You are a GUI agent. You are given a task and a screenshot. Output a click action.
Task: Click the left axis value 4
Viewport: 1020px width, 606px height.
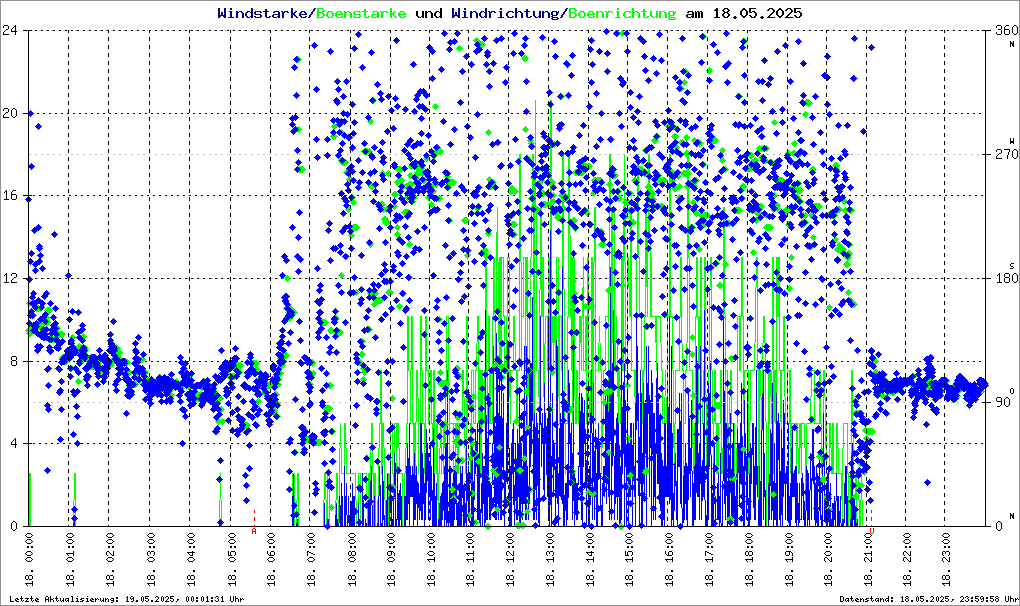point(13,443)
